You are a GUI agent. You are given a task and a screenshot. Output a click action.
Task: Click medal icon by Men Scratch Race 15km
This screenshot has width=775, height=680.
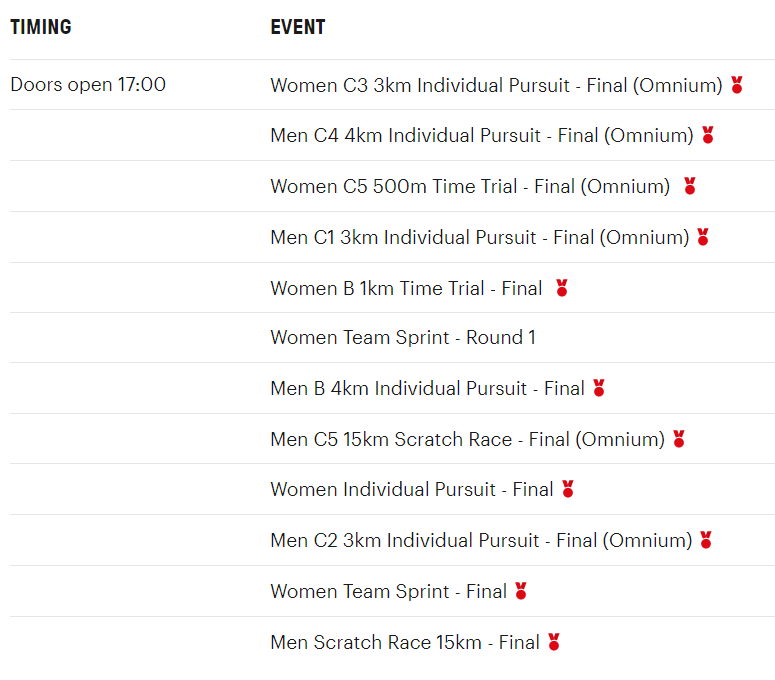pyautogui.click(x=554, y=642)
